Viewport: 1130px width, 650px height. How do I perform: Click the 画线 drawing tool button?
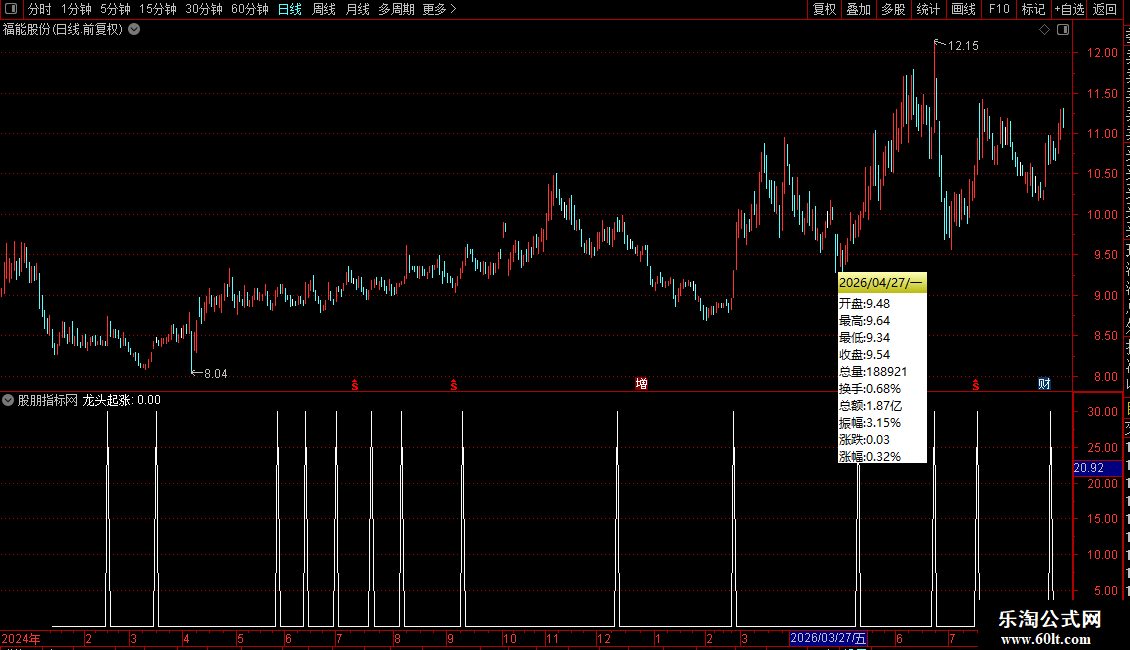(x=963, y=9)
